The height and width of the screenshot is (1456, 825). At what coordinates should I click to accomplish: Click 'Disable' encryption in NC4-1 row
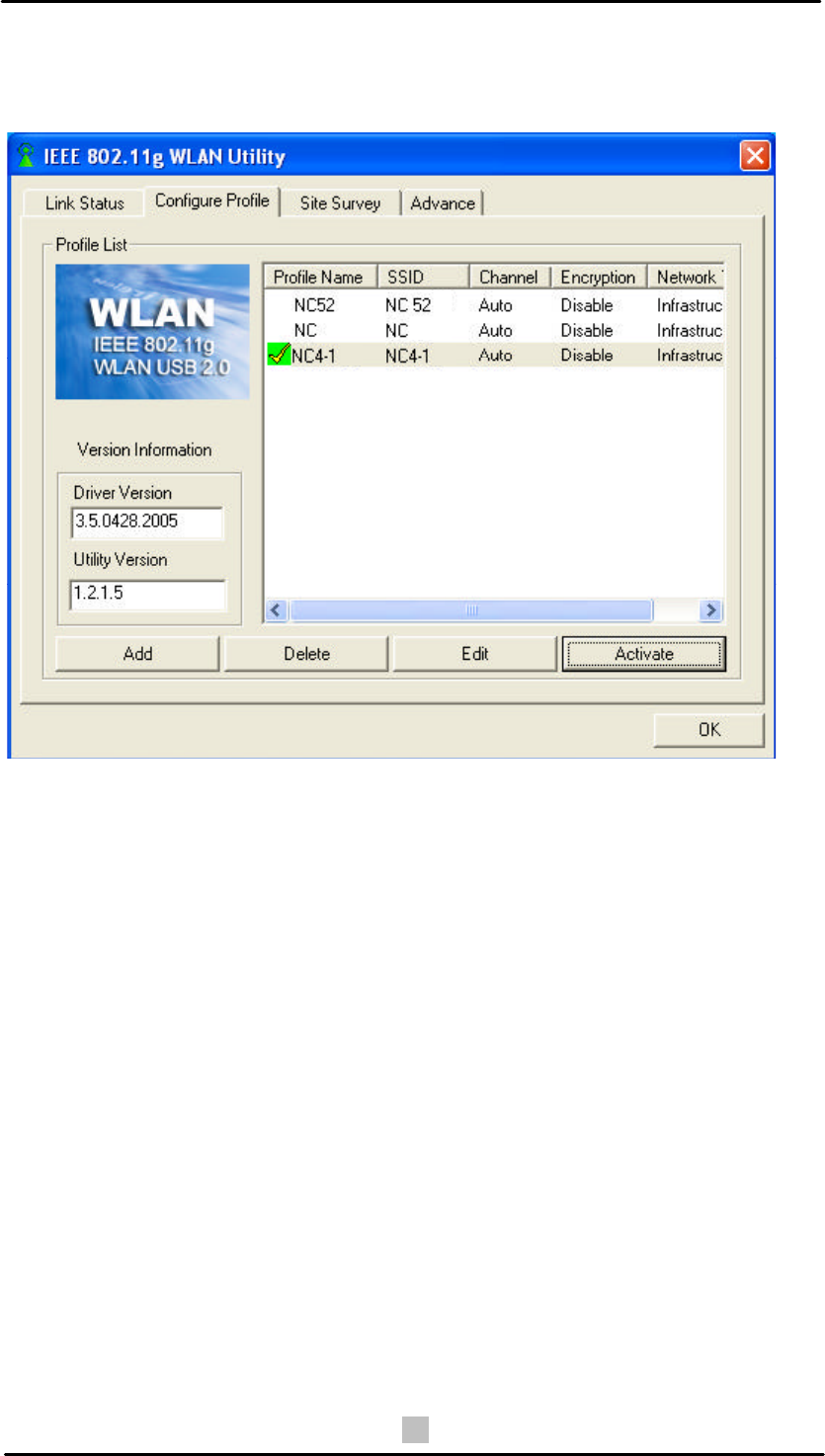[x=587, y=355]
